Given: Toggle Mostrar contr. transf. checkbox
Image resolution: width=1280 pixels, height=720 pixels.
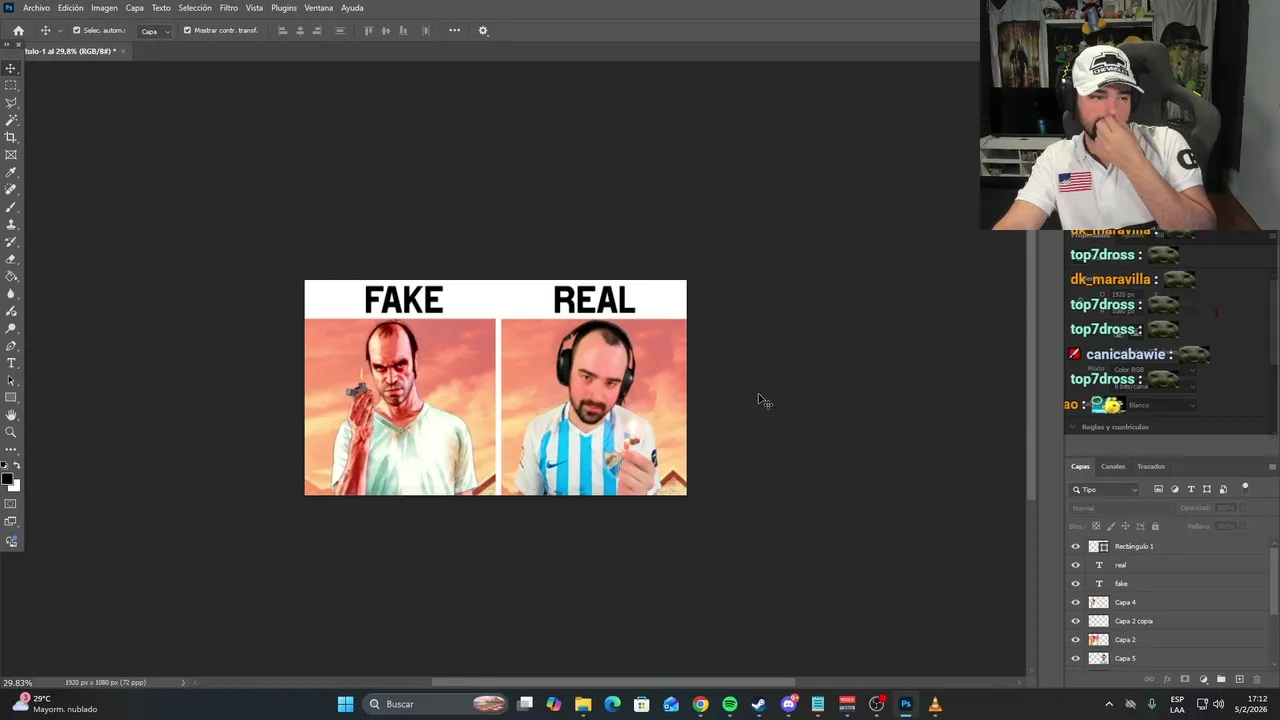Looking at the screenshot, I should coord(187,30).
